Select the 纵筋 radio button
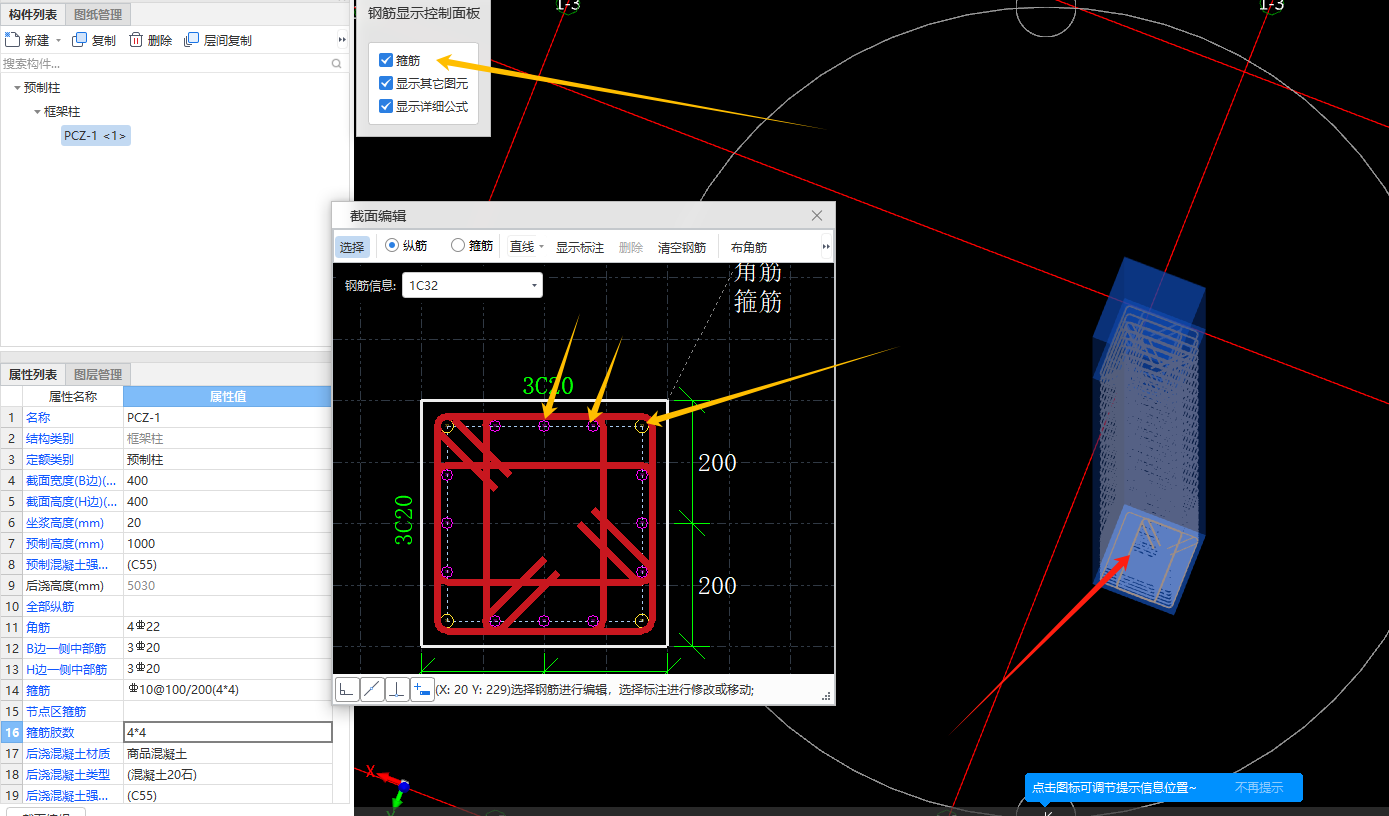The image size is (1389, 816). (392, 245)
